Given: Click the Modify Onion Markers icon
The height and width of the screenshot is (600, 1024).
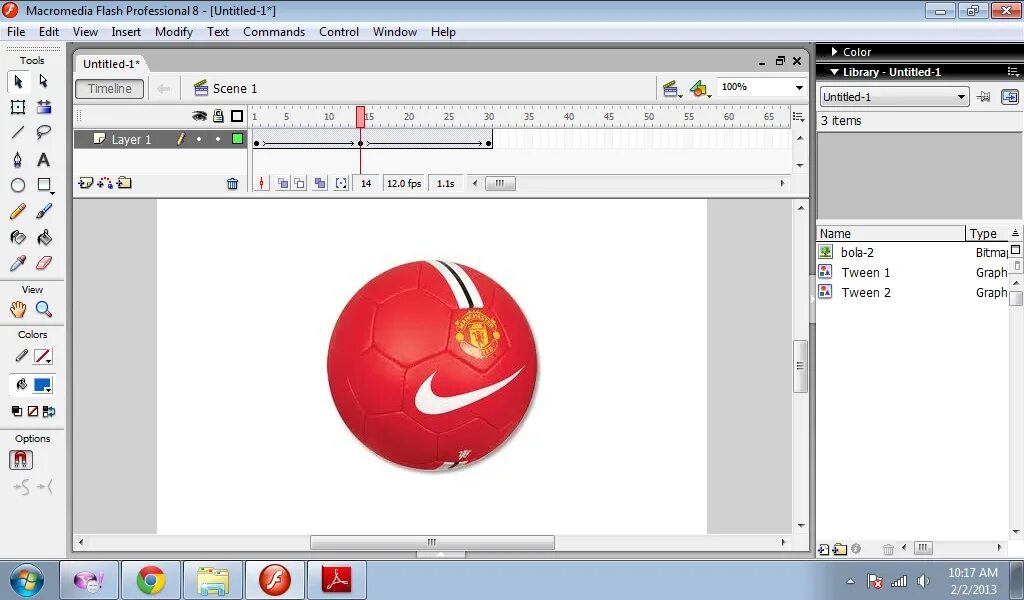Looking at the screenshot, I should (341, 183).
